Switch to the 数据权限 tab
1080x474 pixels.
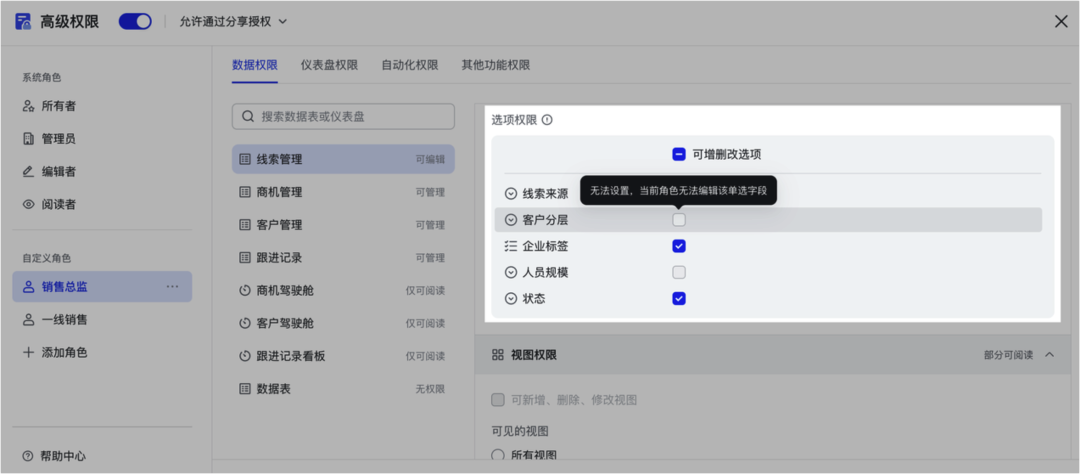click(x=255, y=65)
